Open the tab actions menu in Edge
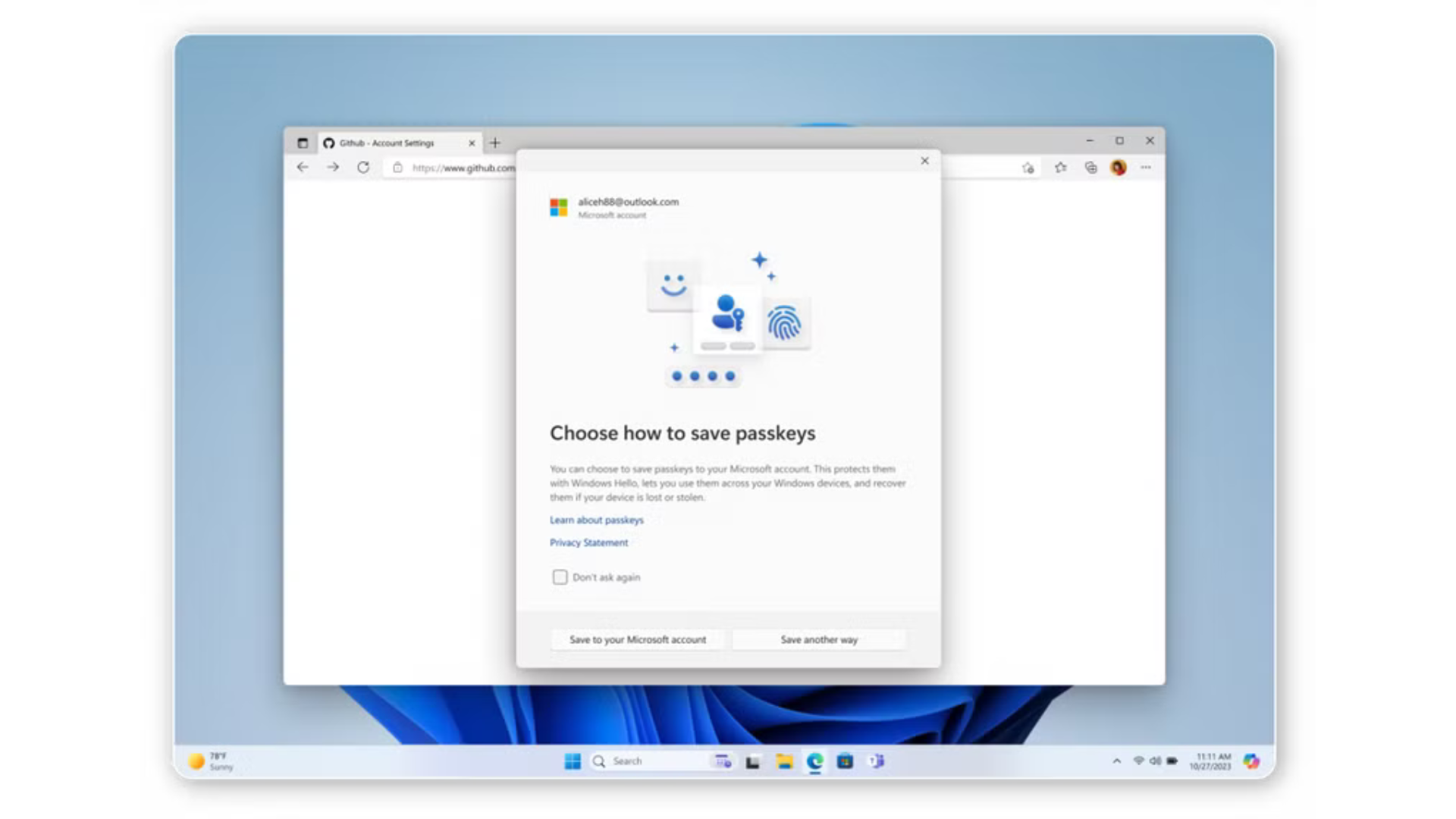 (x=303, y=143)
